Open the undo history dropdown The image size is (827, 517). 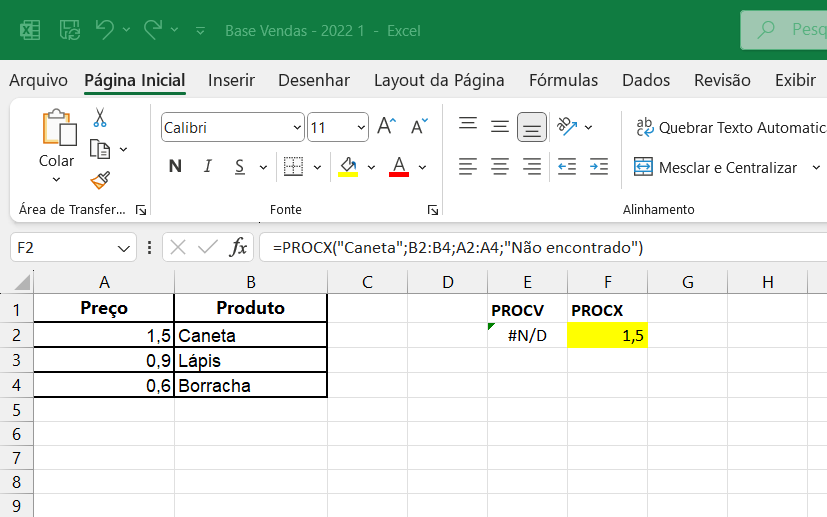point(127,30)
